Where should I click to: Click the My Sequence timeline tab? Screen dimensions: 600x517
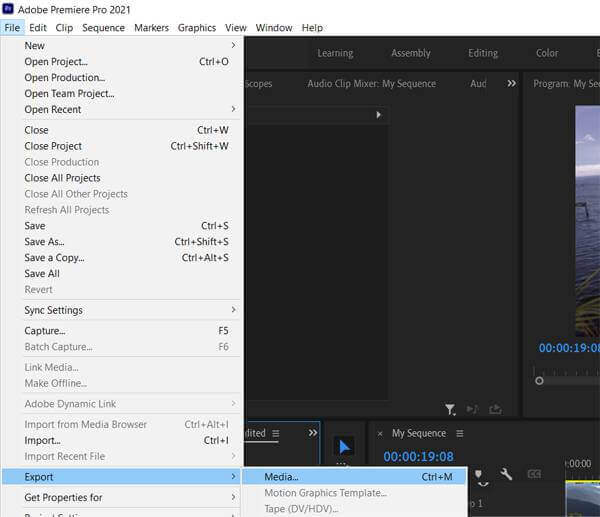(x=419, y=433)
